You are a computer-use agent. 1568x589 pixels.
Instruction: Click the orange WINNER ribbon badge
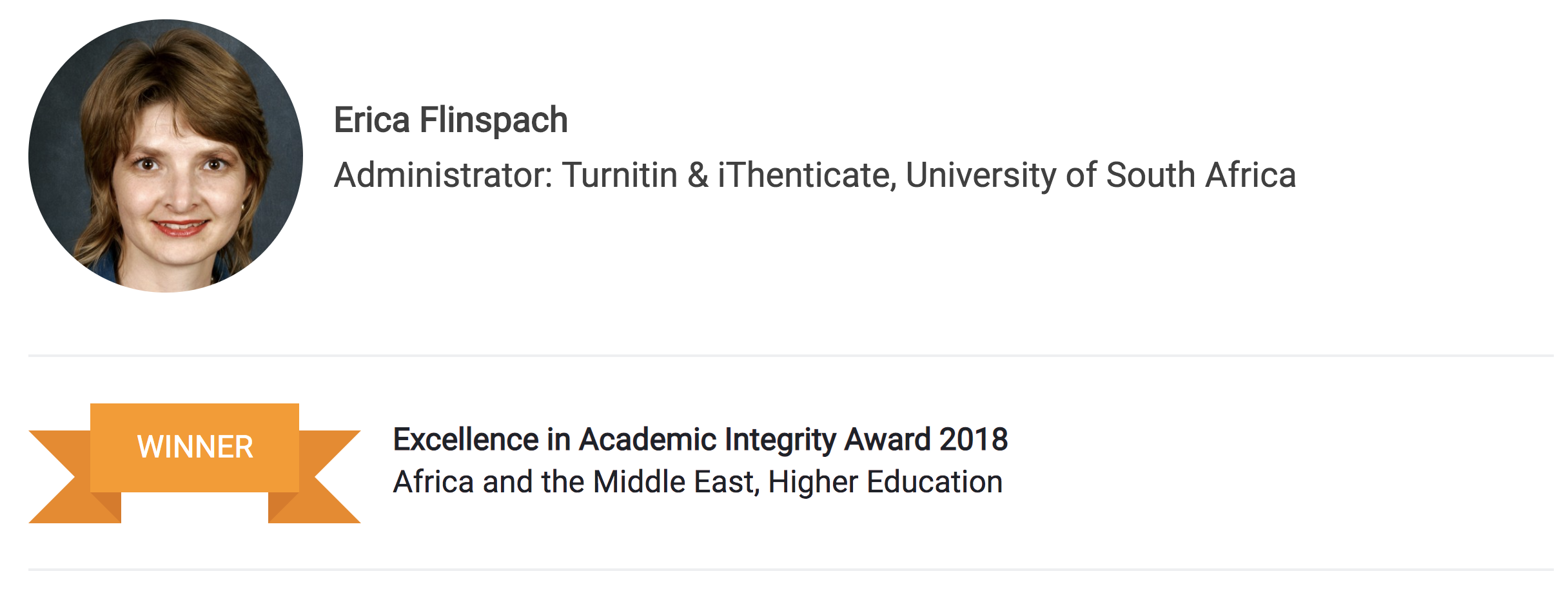[x=195, y=447]
